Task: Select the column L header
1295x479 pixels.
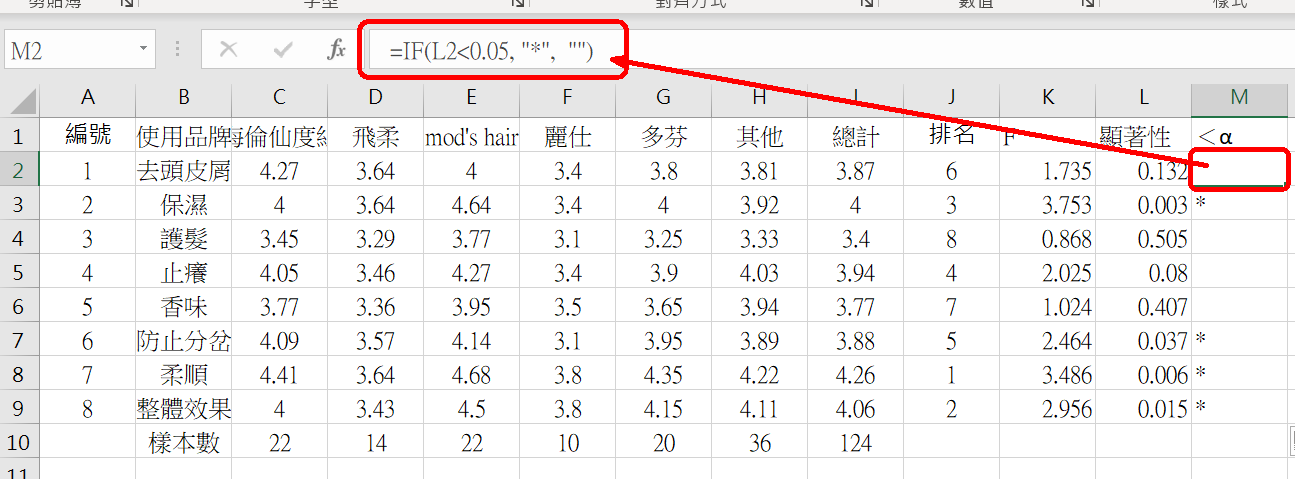Action: point(1143,97)
